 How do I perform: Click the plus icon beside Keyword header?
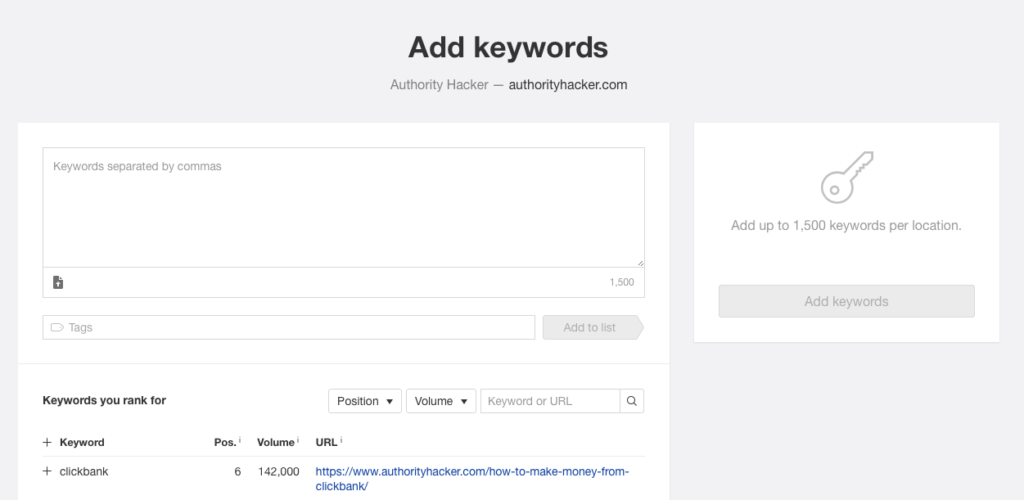(47, 442)
